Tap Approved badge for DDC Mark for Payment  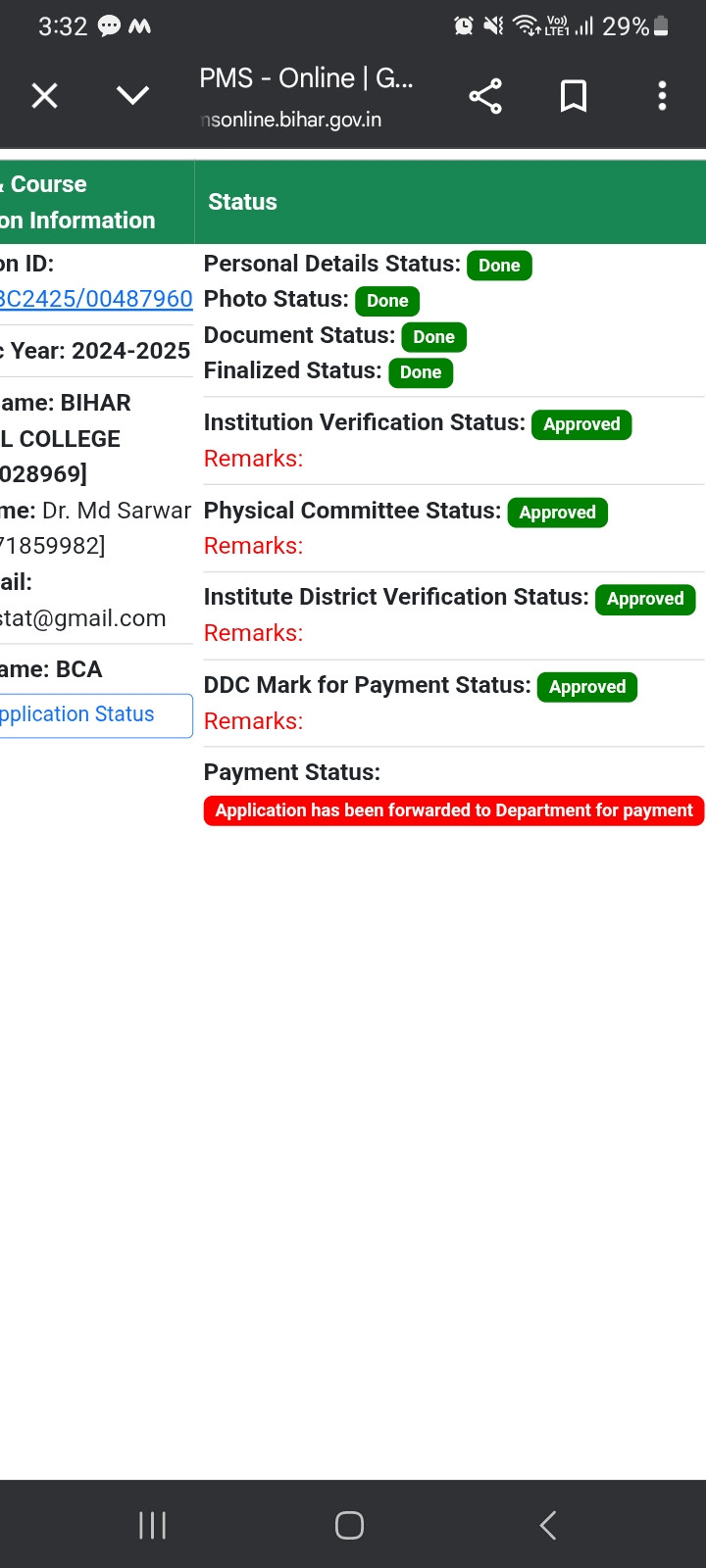587,687
